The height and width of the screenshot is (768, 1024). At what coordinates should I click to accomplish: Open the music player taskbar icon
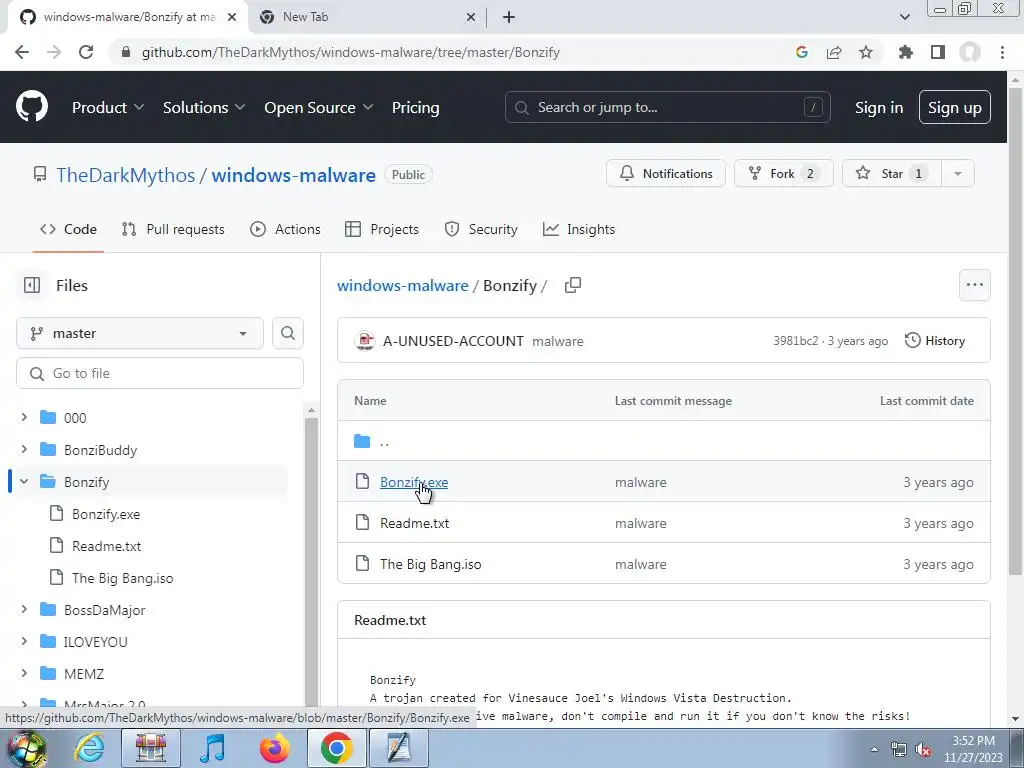(x=212, y=748)
